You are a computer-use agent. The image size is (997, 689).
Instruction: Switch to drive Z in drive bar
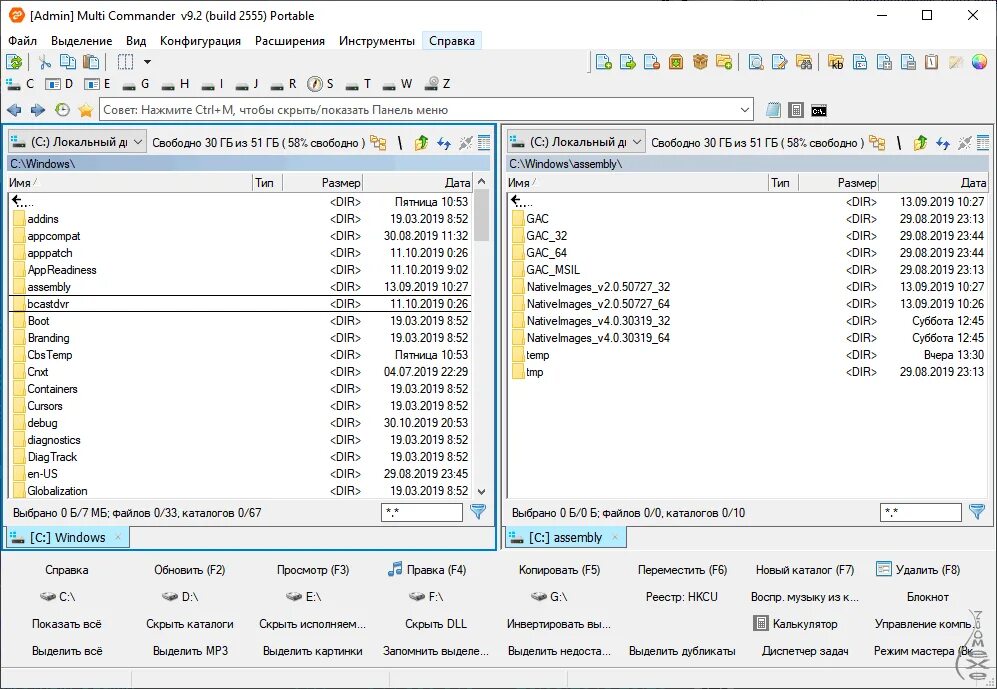click(438, 84)
